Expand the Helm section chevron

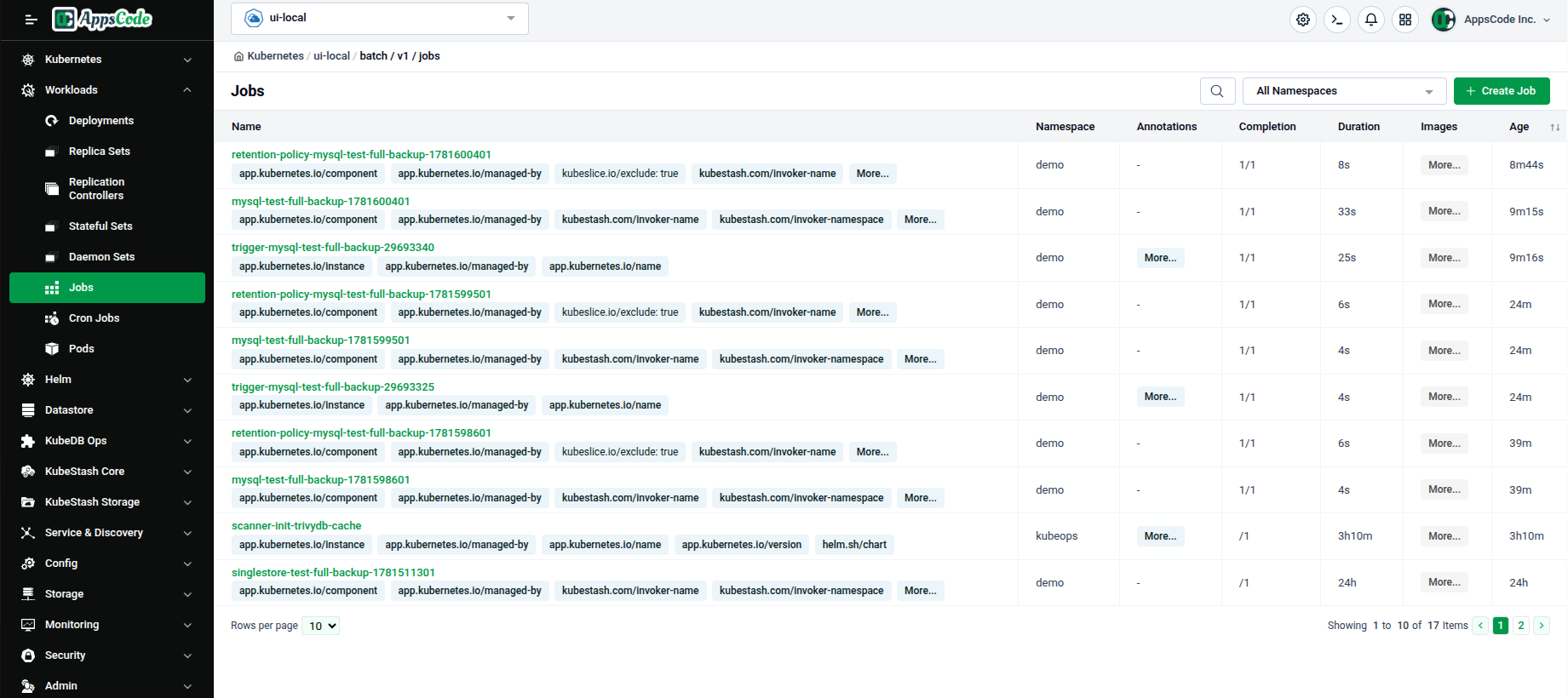tap(187, 380)
